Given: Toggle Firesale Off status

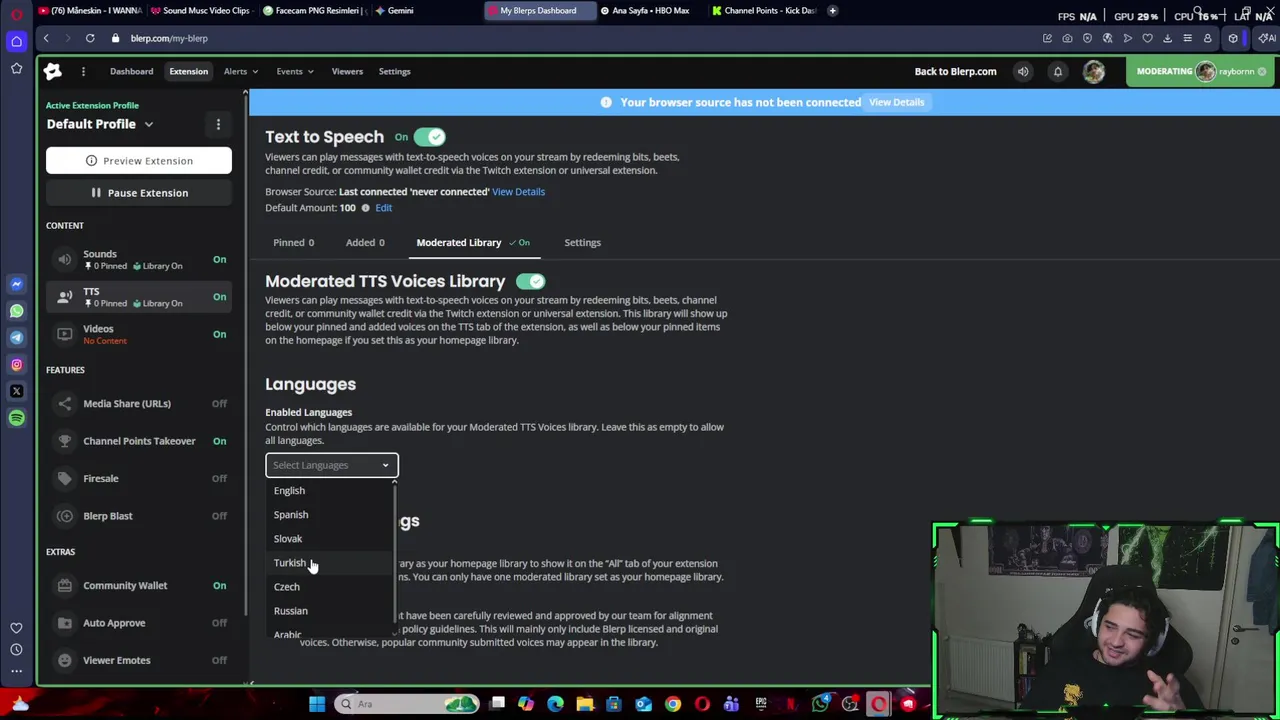Looking at the screenshot, I should click(219, 479).
